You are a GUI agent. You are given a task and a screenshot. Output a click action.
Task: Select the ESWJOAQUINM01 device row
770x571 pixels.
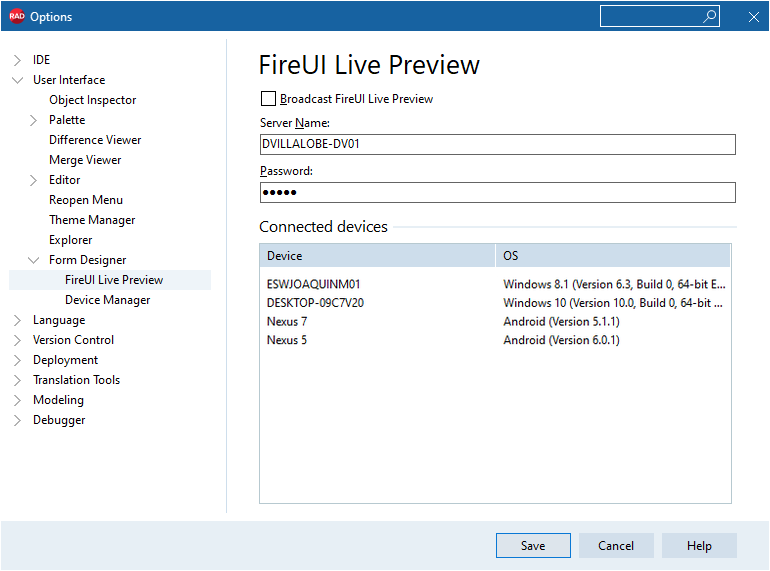click(x=495, y=284)
